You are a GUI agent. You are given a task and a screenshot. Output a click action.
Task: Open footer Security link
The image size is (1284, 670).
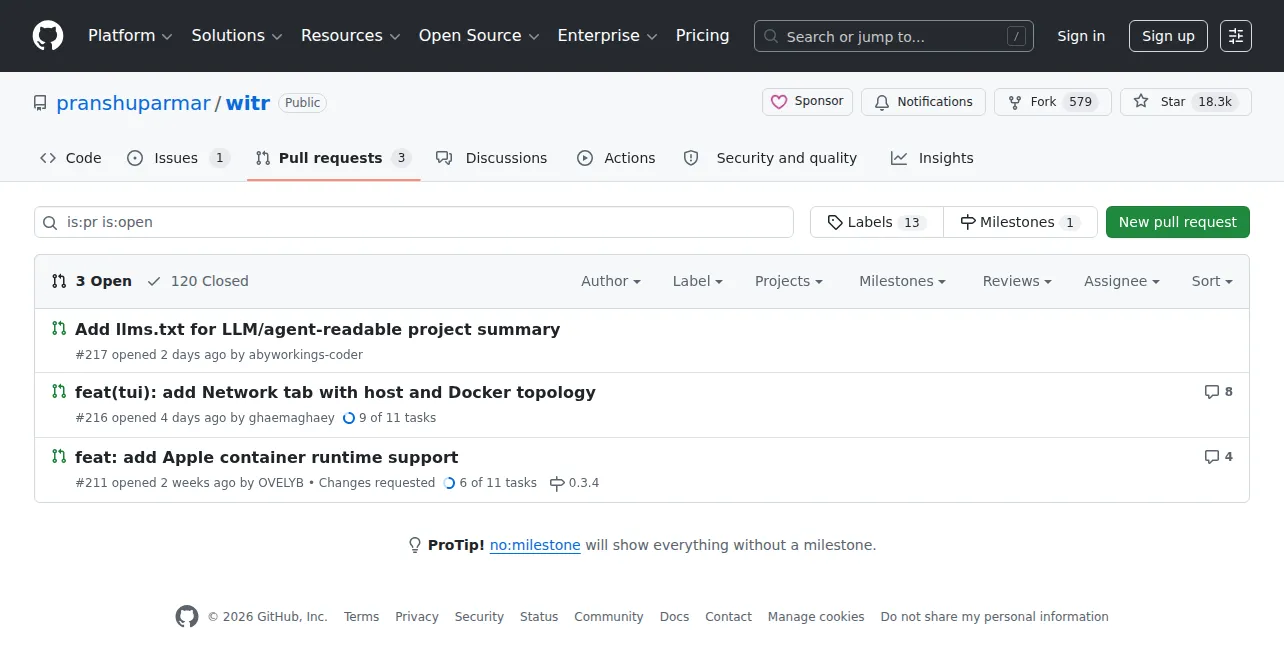point(479,617)
